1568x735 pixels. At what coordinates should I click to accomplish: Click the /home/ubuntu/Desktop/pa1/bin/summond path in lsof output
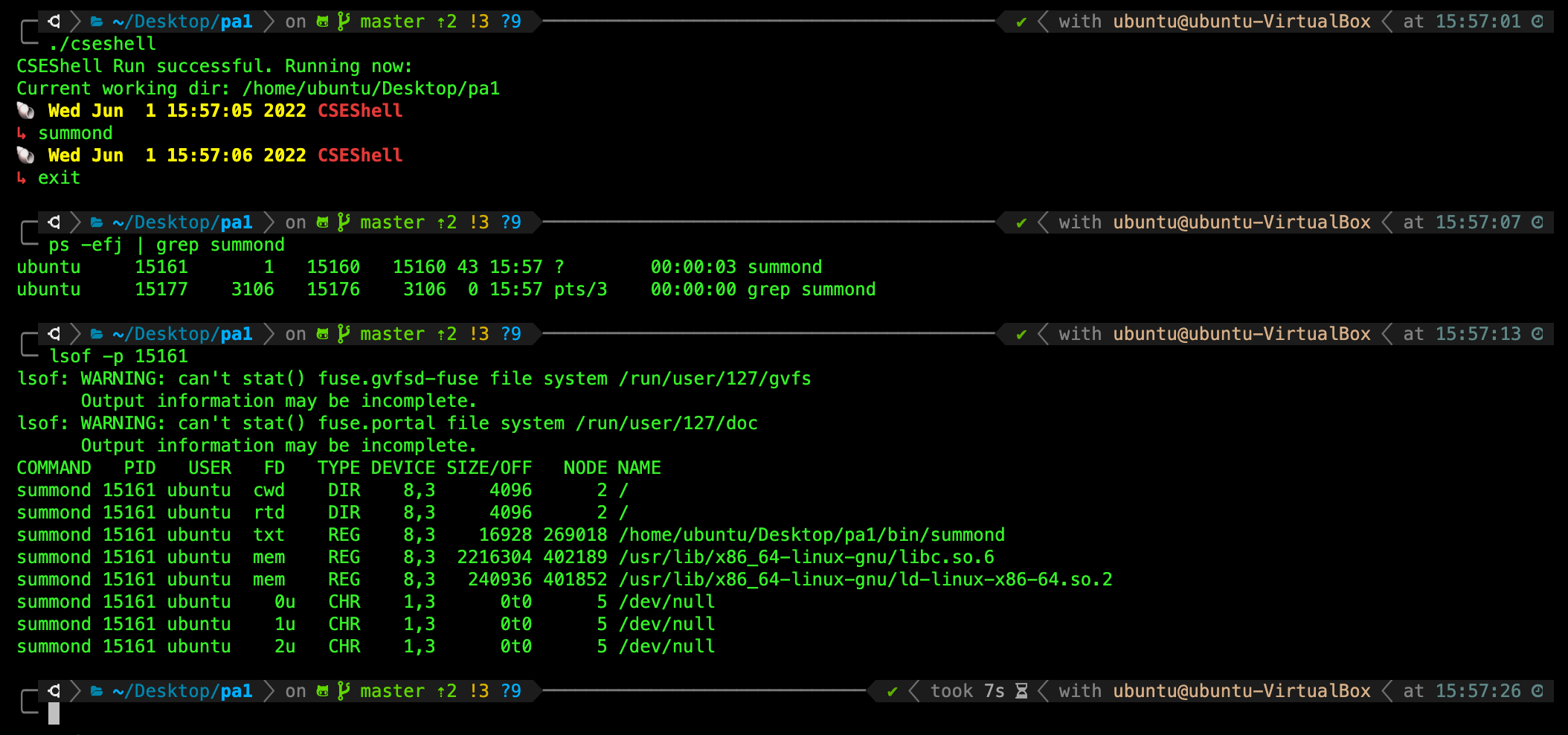(811, 535)
